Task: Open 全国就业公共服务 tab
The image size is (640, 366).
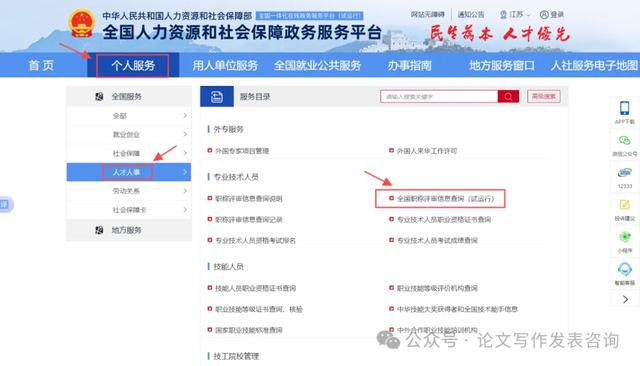Action: click(318, 65)
